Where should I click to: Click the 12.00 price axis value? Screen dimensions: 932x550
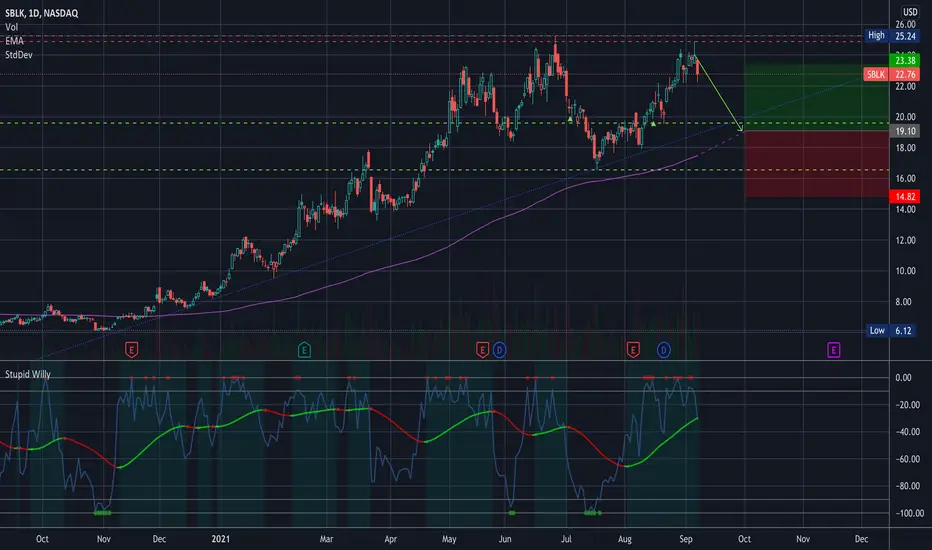pos(905,240)
